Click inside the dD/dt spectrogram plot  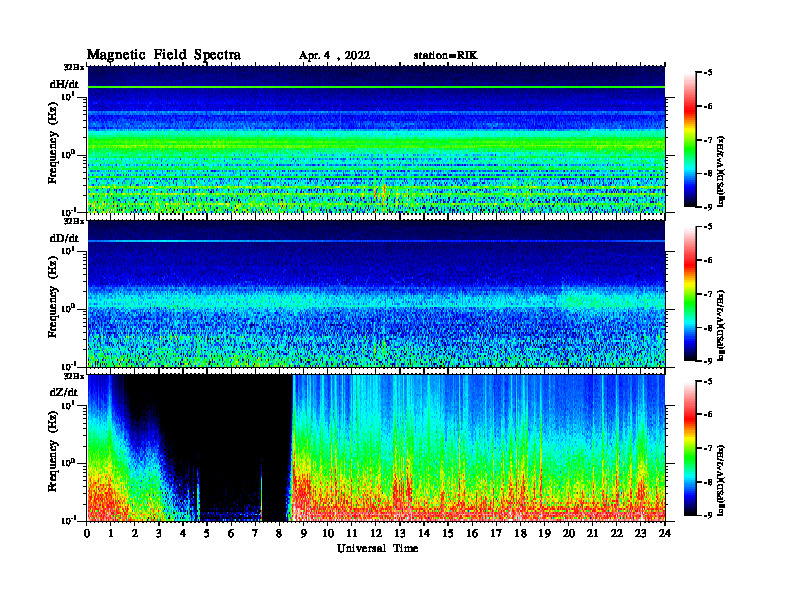point(376,294)
